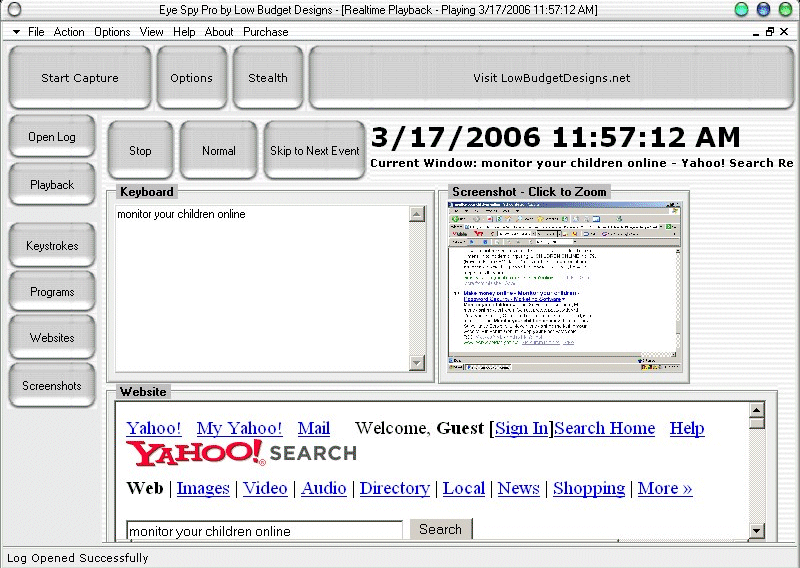
Task: Show the Keystrokes log
Action: [x=52, y=245]
